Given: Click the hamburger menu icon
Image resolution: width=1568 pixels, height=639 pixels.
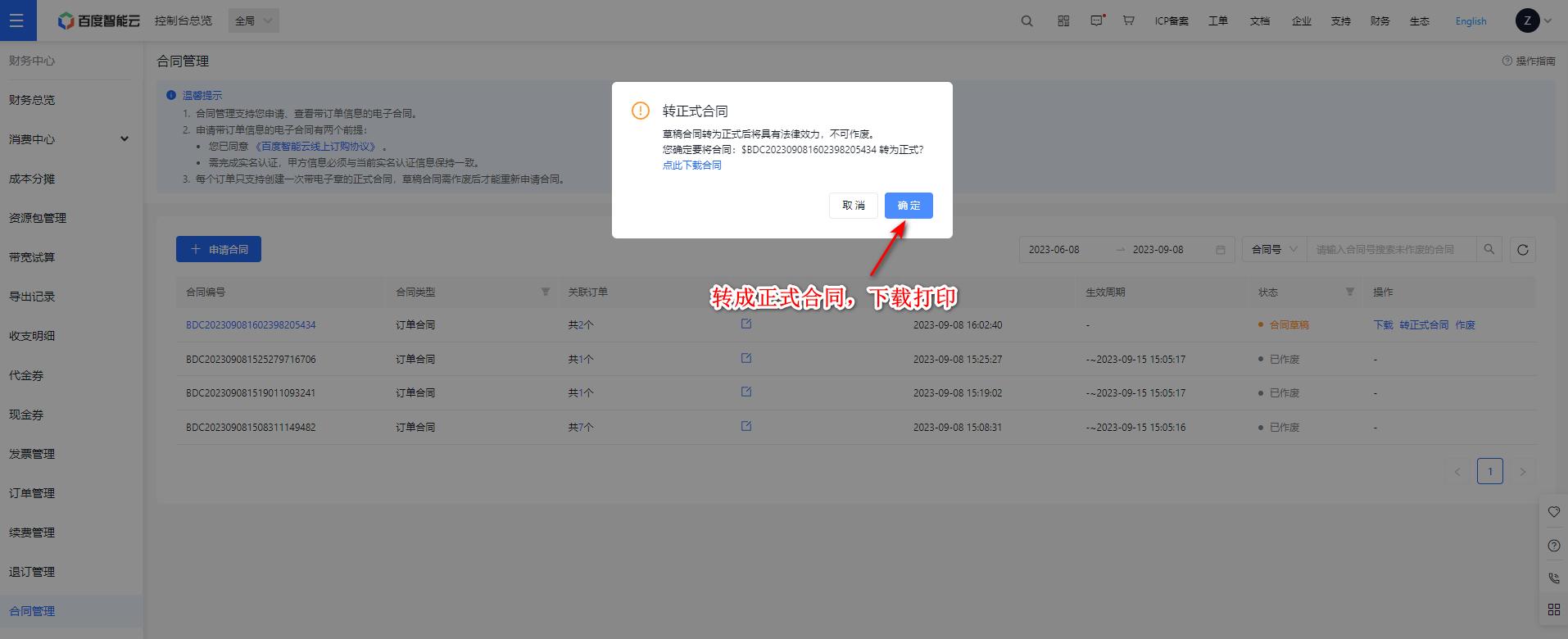Looking at the screenshot, I should 17,20.
